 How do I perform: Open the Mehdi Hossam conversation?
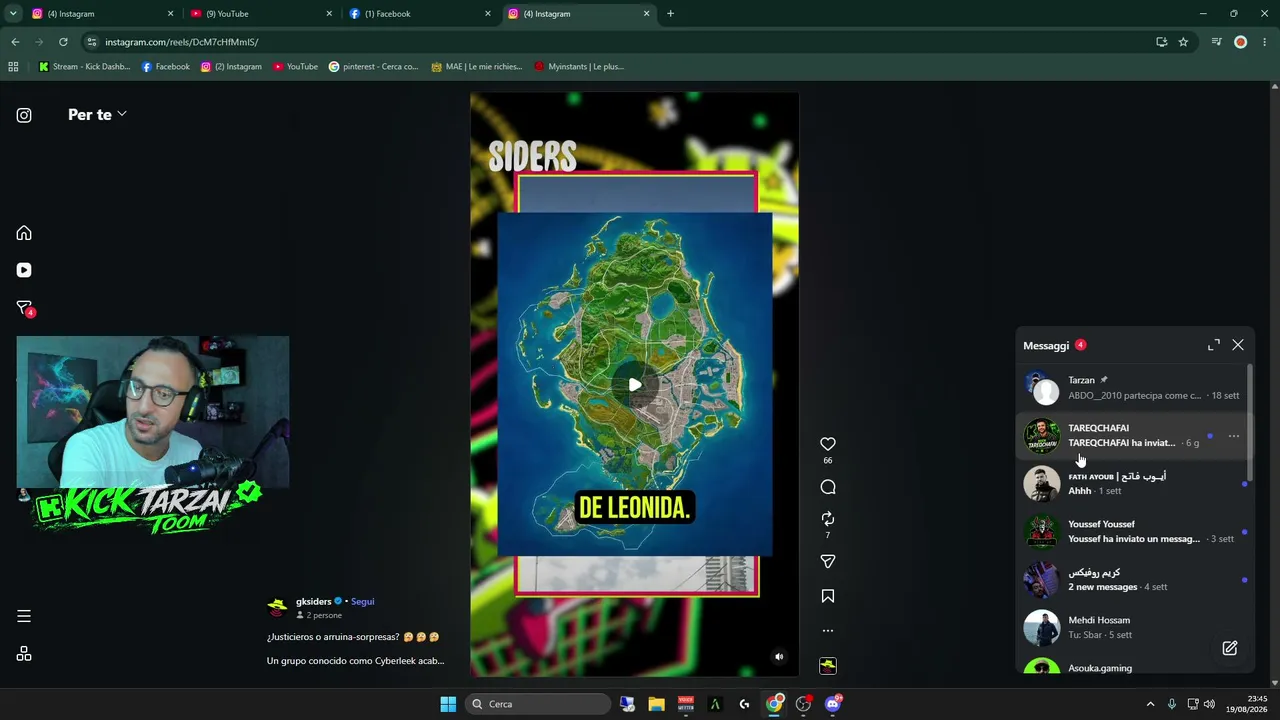point(1132,628)
